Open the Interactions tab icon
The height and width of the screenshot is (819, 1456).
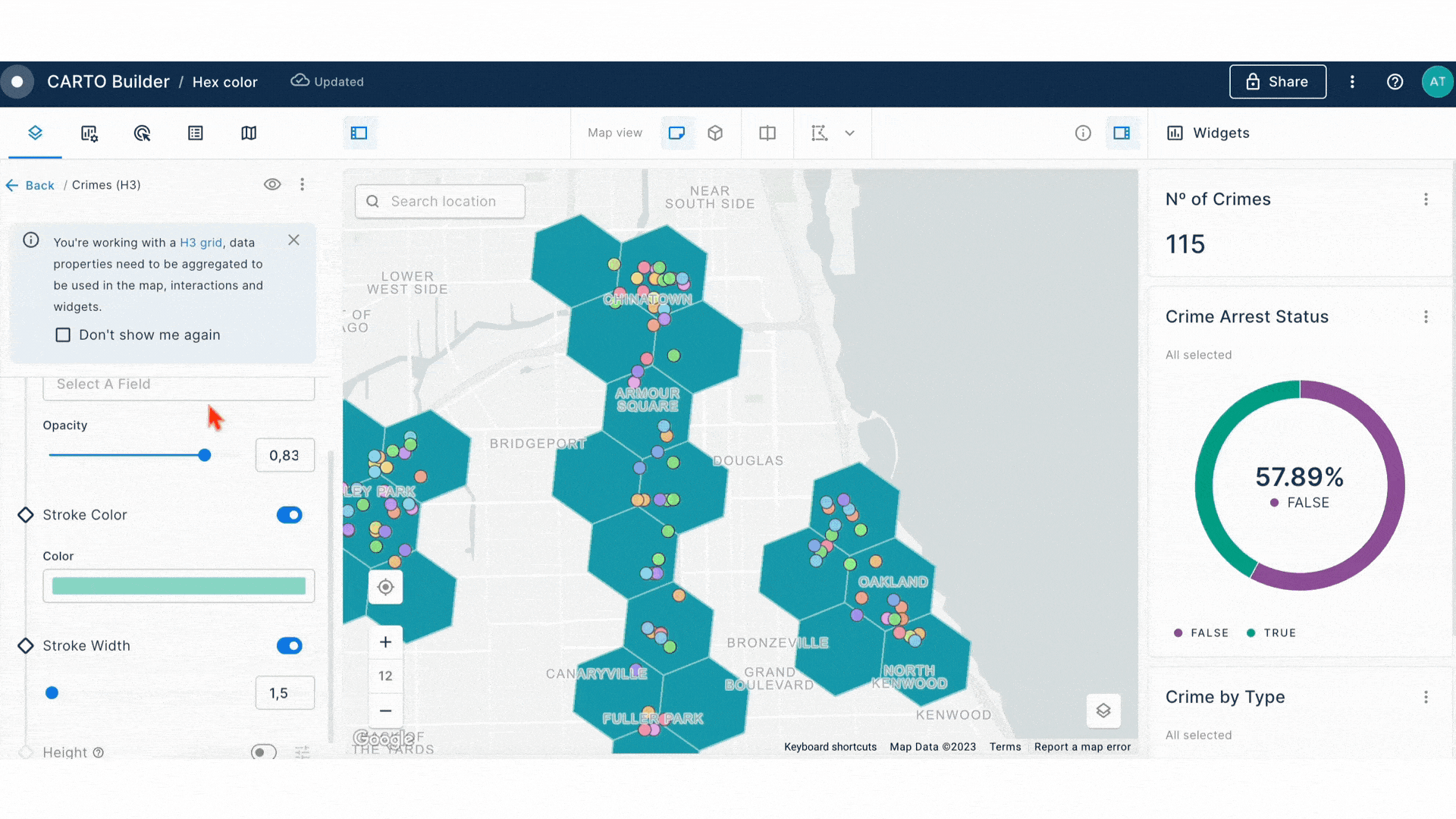[x=142, y=133]
